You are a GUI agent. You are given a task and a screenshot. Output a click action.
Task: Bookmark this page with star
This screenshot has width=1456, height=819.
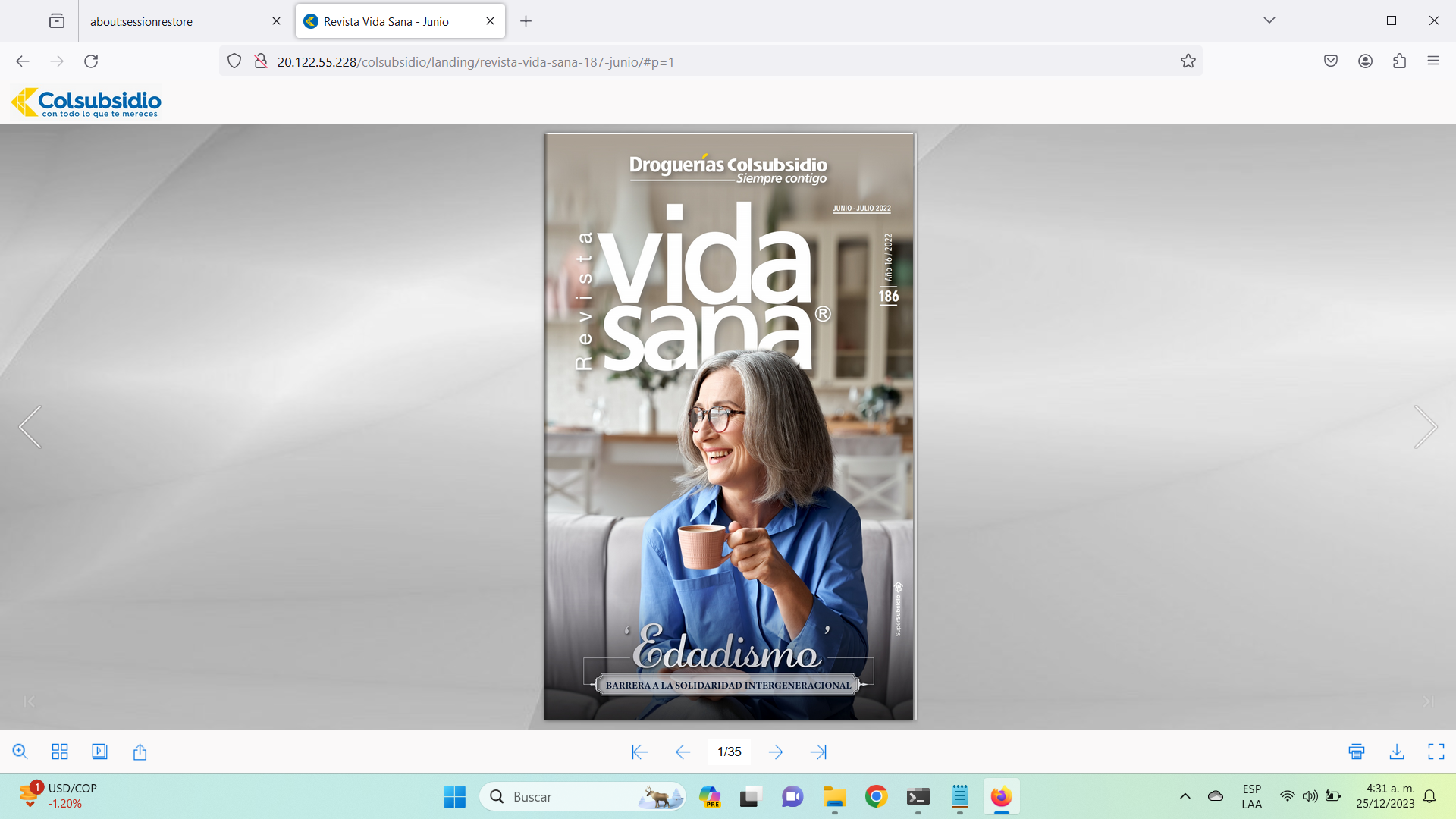point(1188,61)
